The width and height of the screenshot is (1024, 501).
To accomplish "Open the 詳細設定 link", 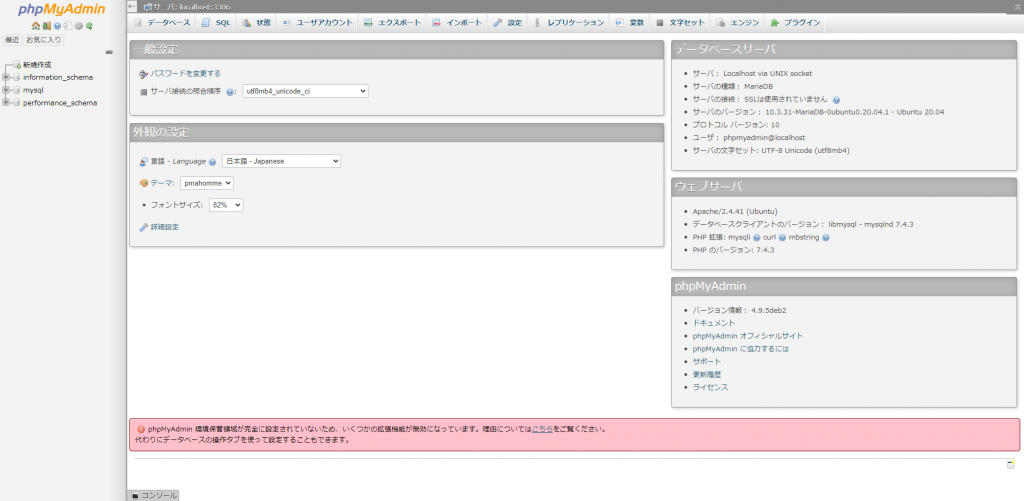I will point(165,227).
